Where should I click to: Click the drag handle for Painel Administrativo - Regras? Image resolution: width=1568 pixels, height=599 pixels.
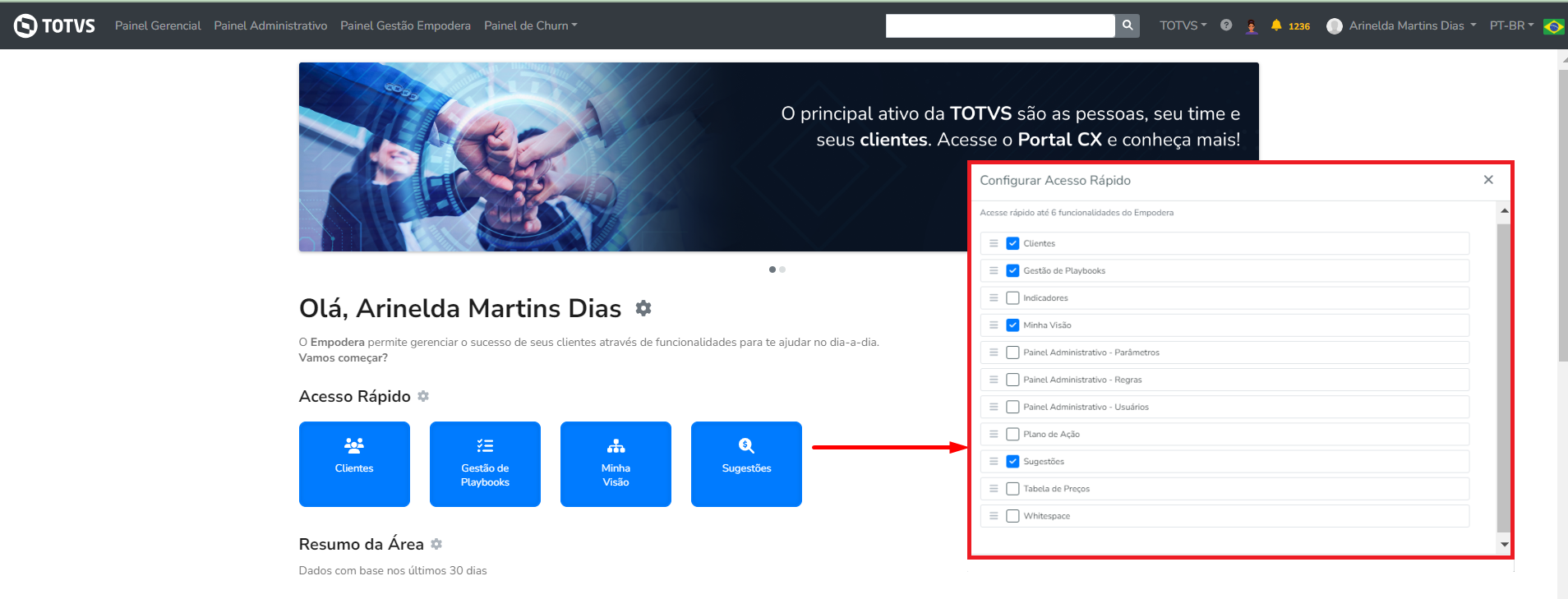994,380
